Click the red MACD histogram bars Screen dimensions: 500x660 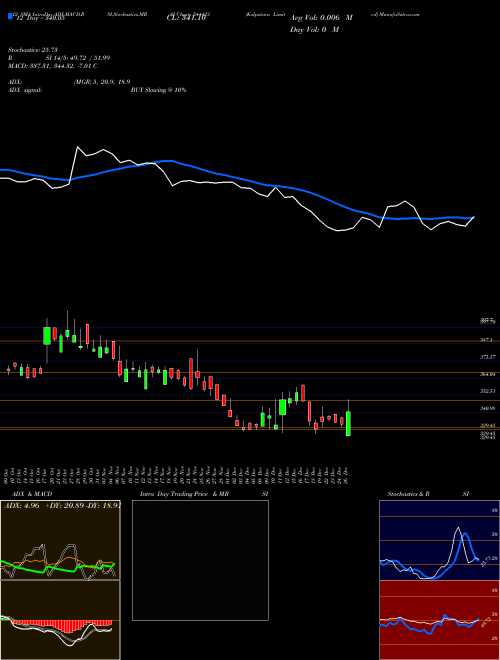pos(62,626)
